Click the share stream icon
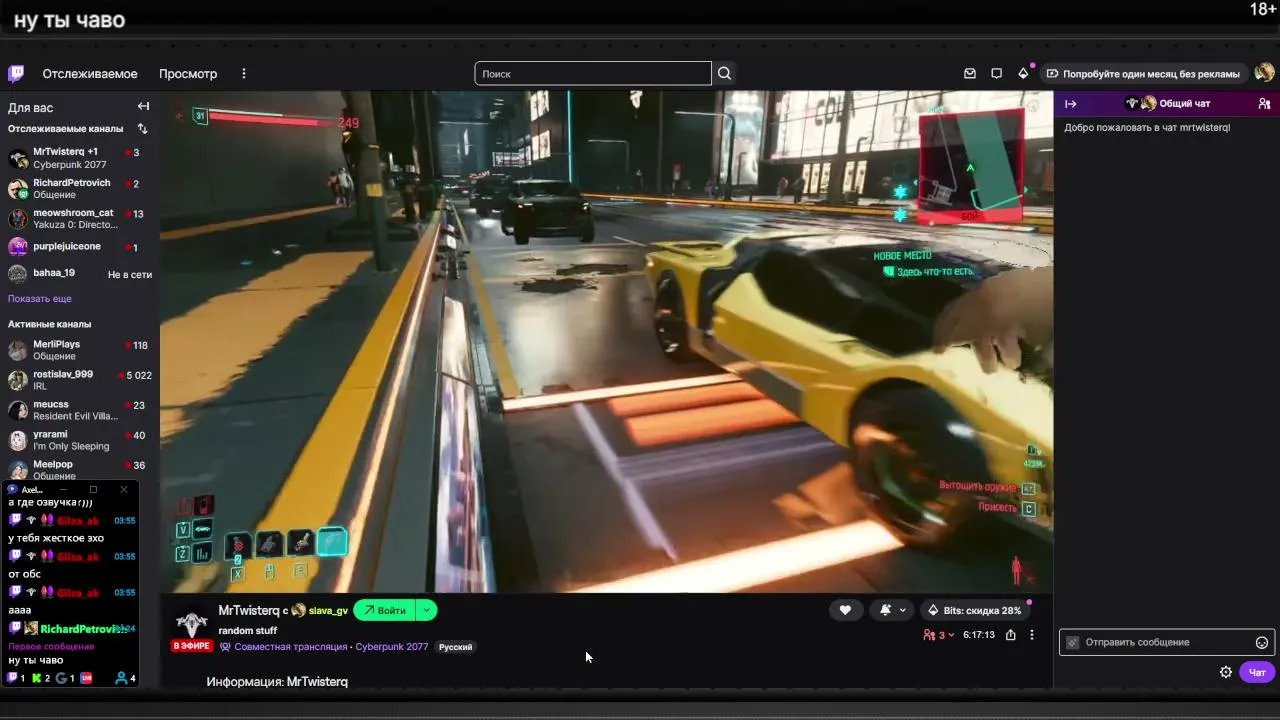The image size is (1280, 720). coord(1011,635)
